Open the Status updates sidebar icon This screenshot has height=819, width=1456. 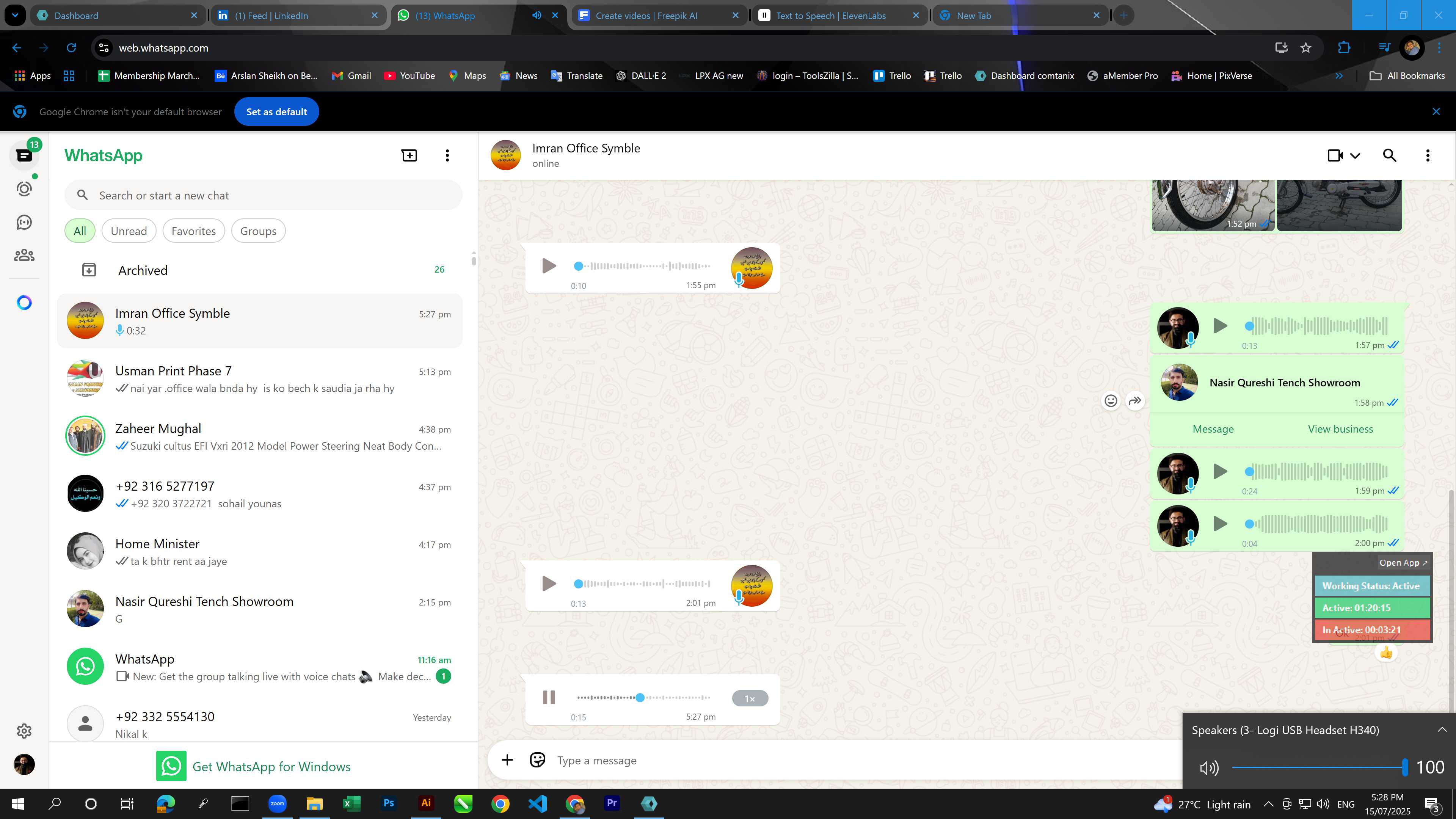(x=24, y=188)
